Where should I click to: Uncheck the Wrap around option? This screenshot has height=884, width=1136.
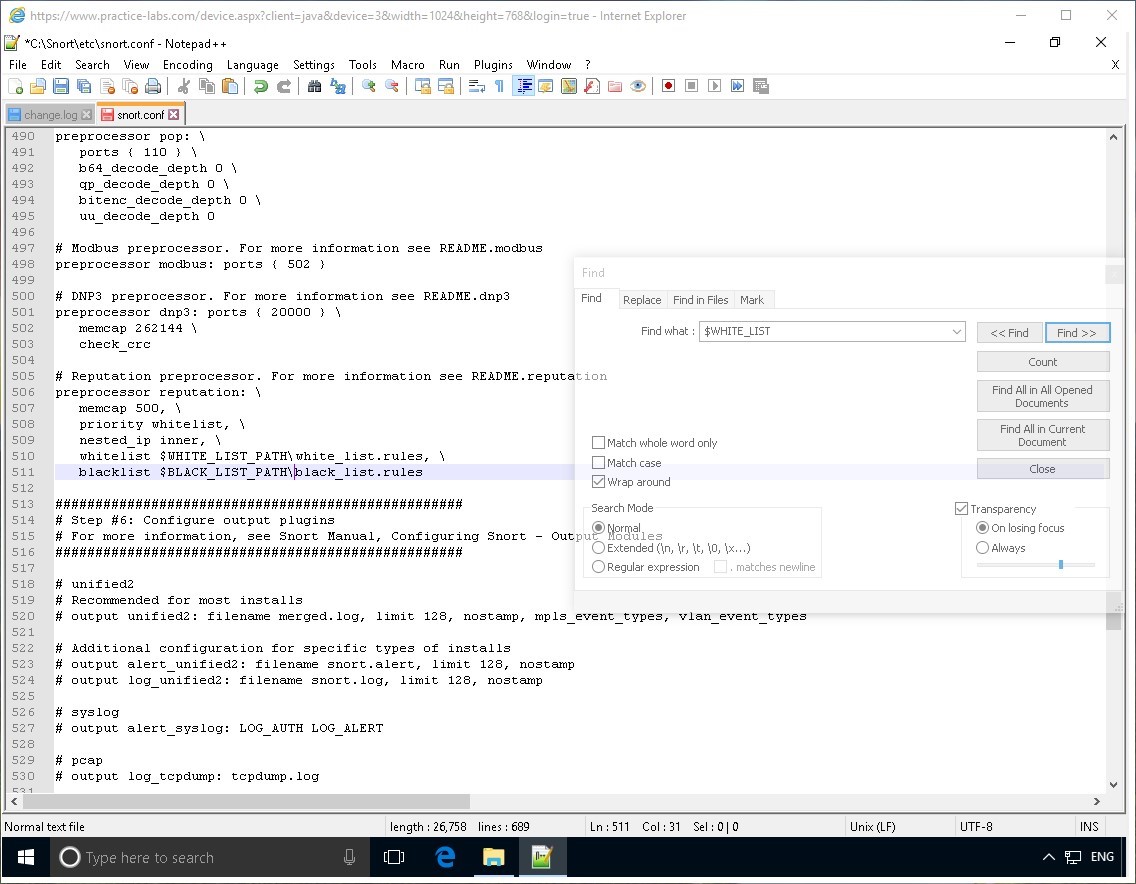click(599, 482)
